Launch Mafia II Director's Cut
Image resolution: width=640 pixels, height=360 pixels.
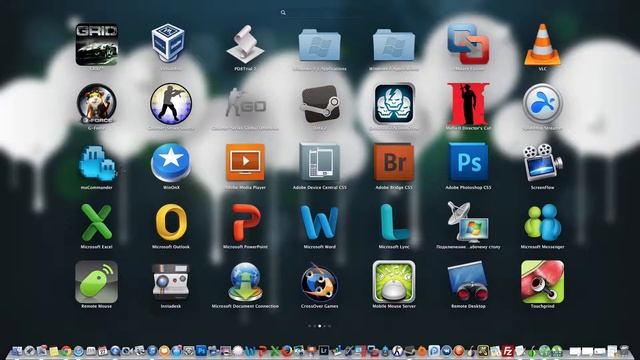click(x=468, y=104)
